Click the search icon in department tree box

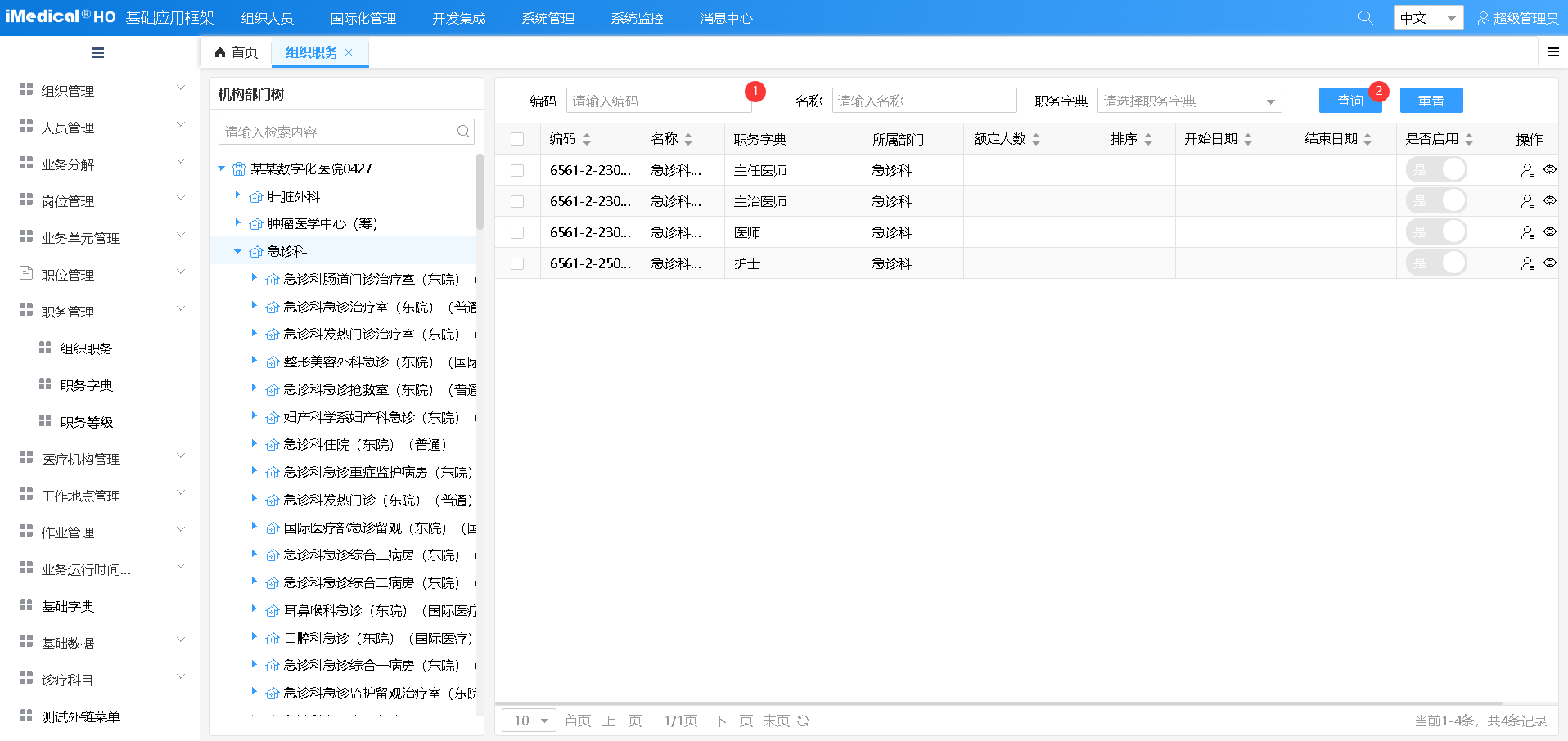[x=463, y=132]
